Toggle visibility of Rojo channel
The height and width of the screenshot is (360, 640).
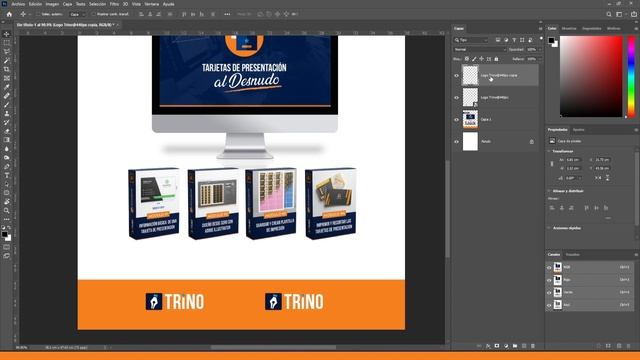(549, 280)
